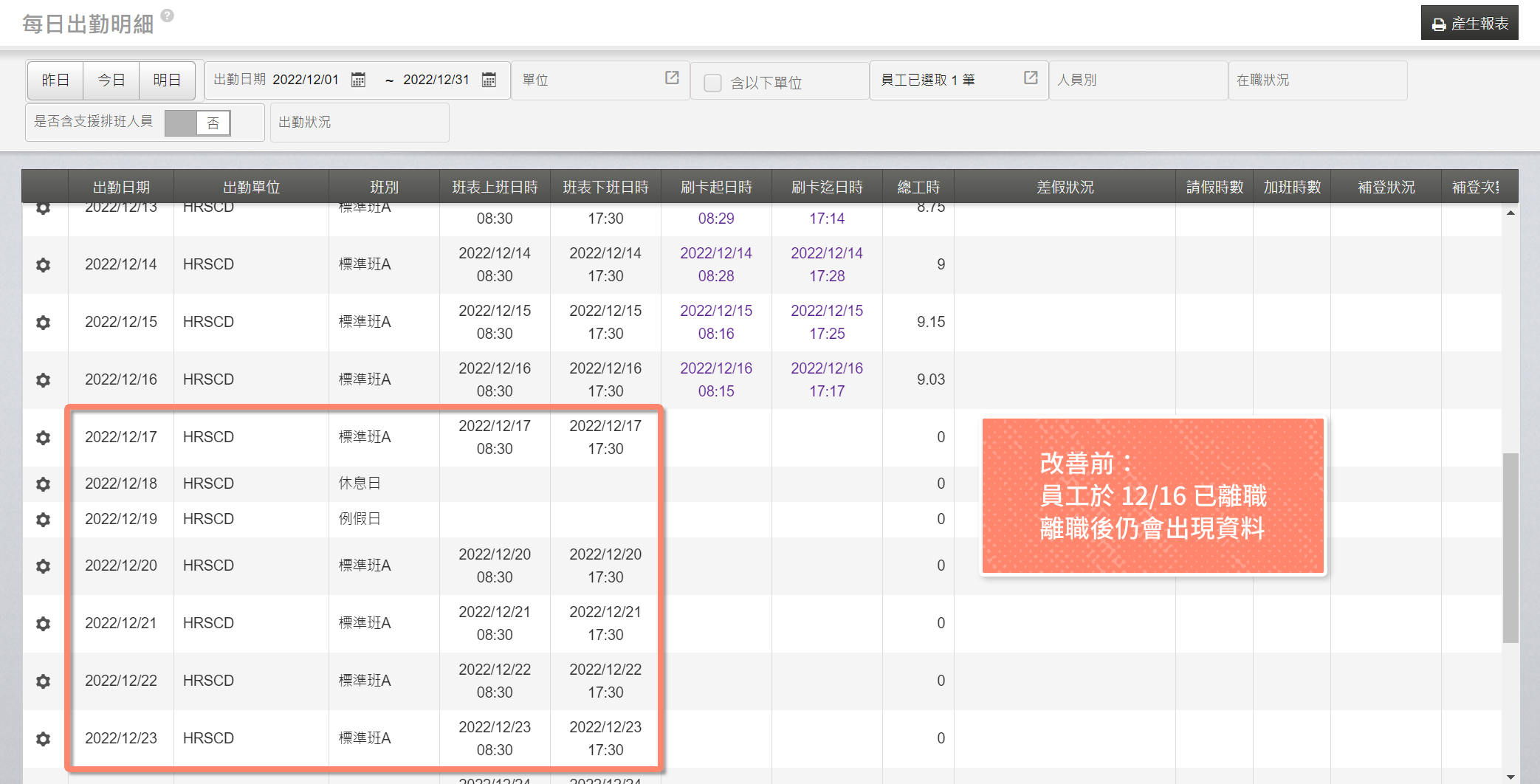
Task: Click the 產生報表 button
Action: [1469, 24]
